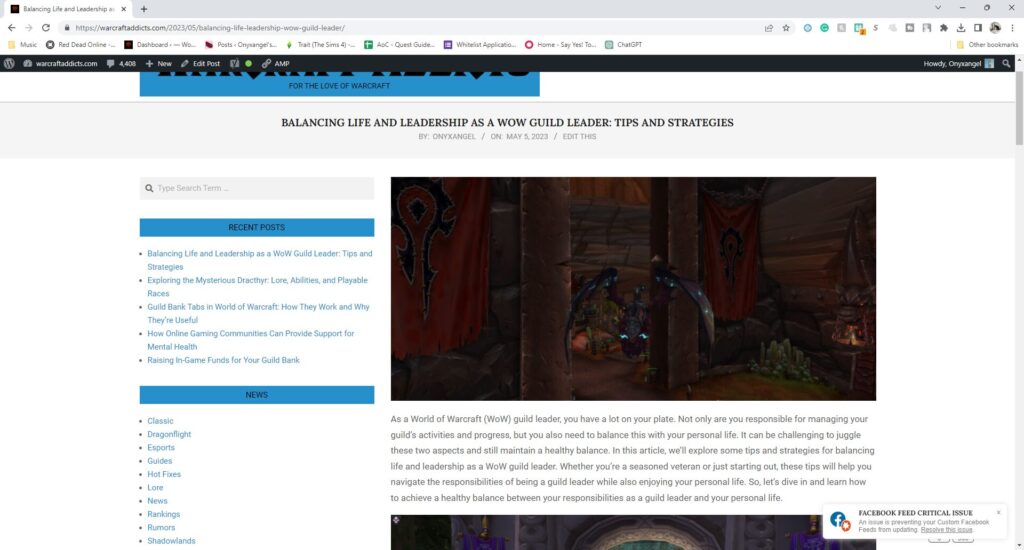Share this page via share icon
The image size is (1024, 550).
(x=769, y=27)
